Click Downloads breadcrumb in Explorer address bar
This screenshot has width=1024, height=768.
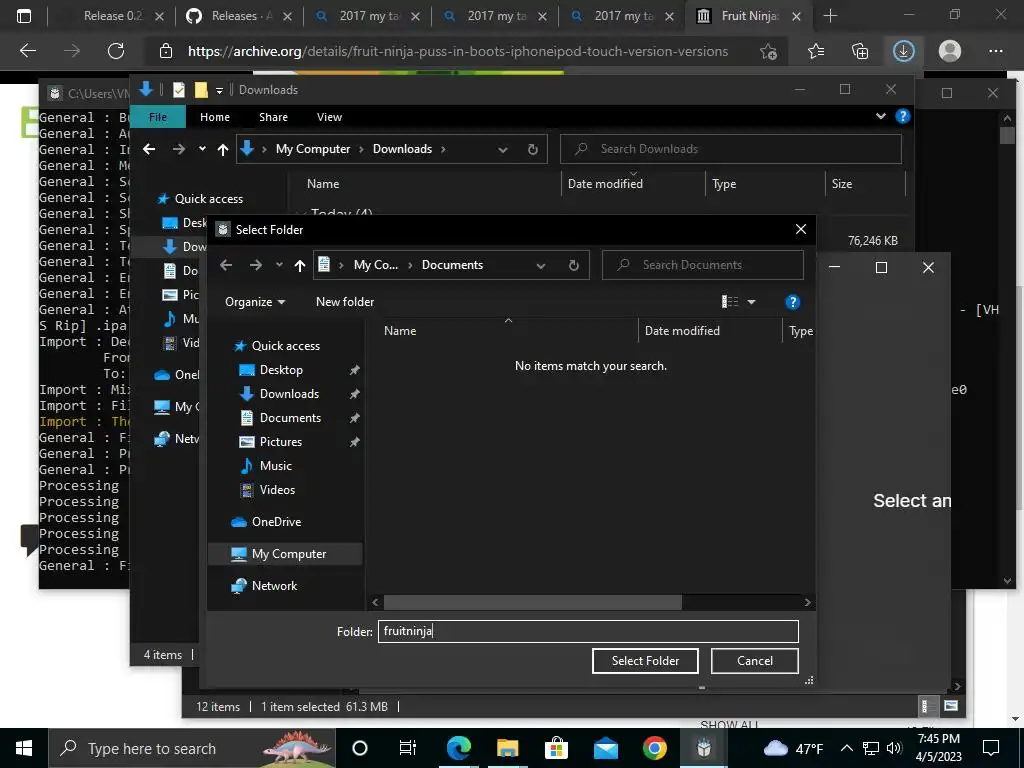[x=402, y=149]
